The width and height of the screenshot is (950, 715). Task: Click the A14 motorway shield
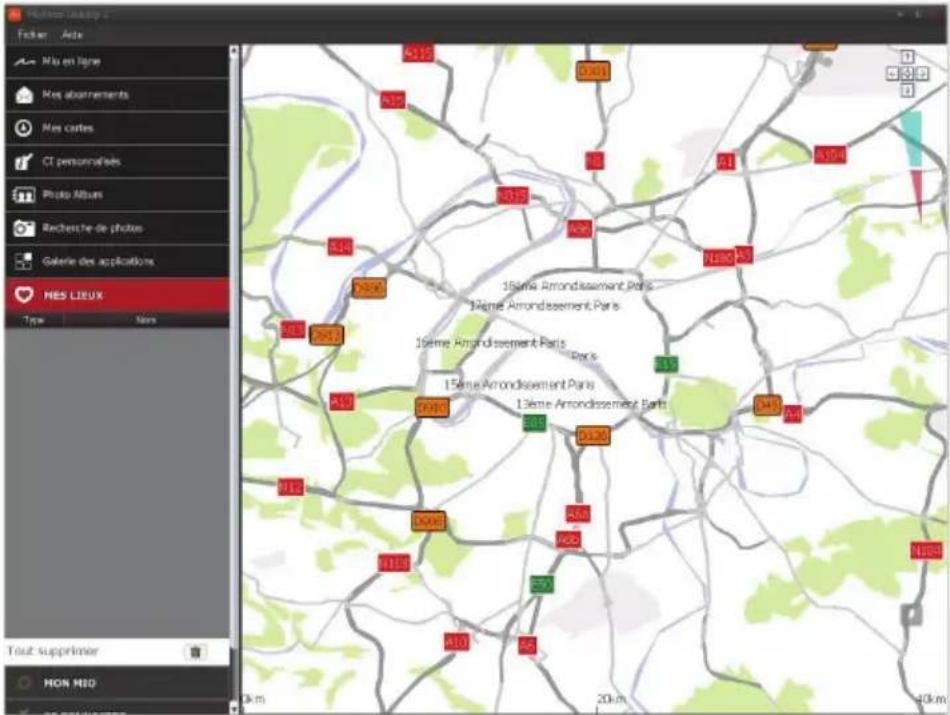(x=340, y=247)
